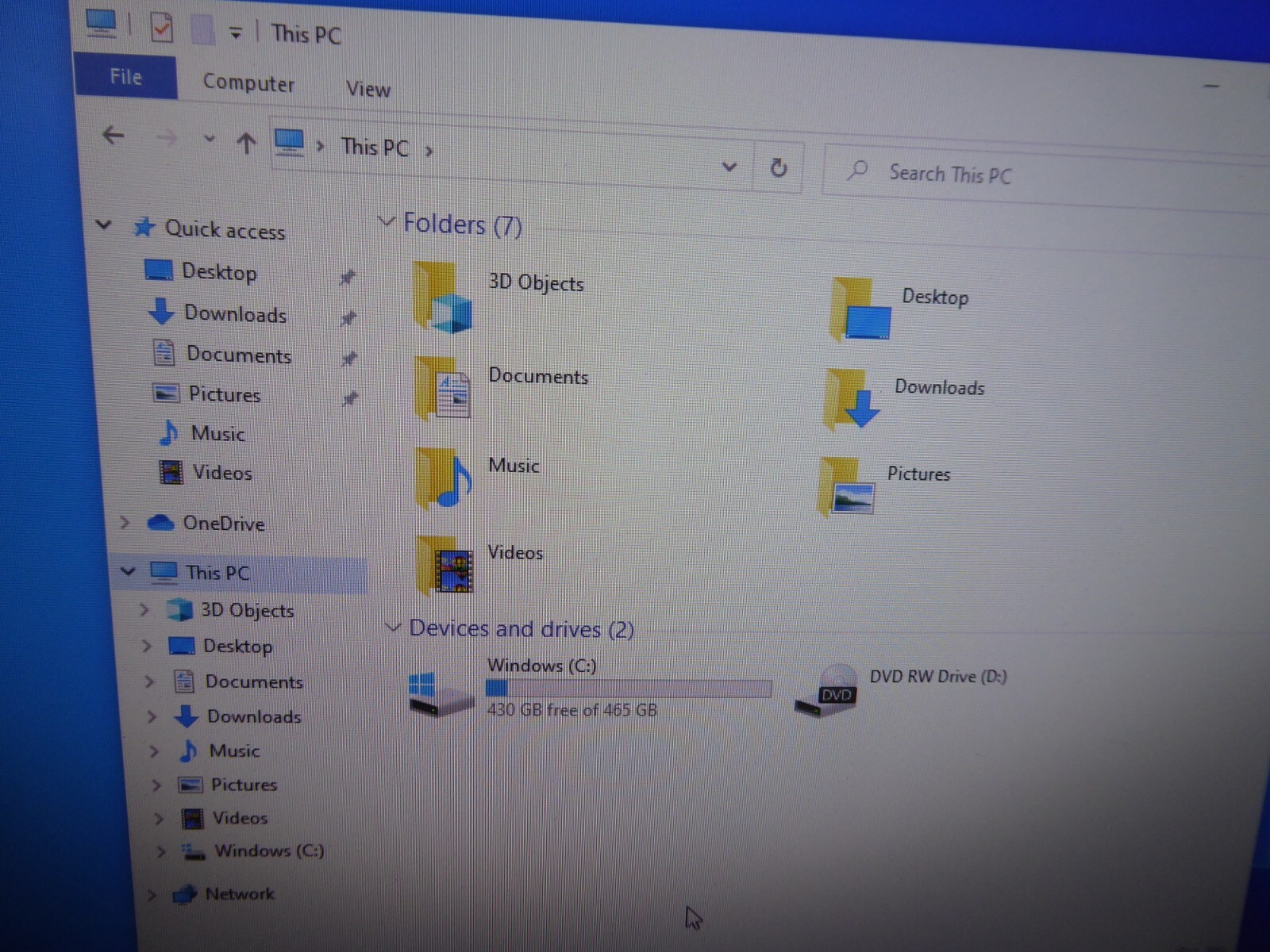The height and width of the screenshot is (952, 1270).
Task: Click the Videos film icon under Quick access
Action: (171, 472)
